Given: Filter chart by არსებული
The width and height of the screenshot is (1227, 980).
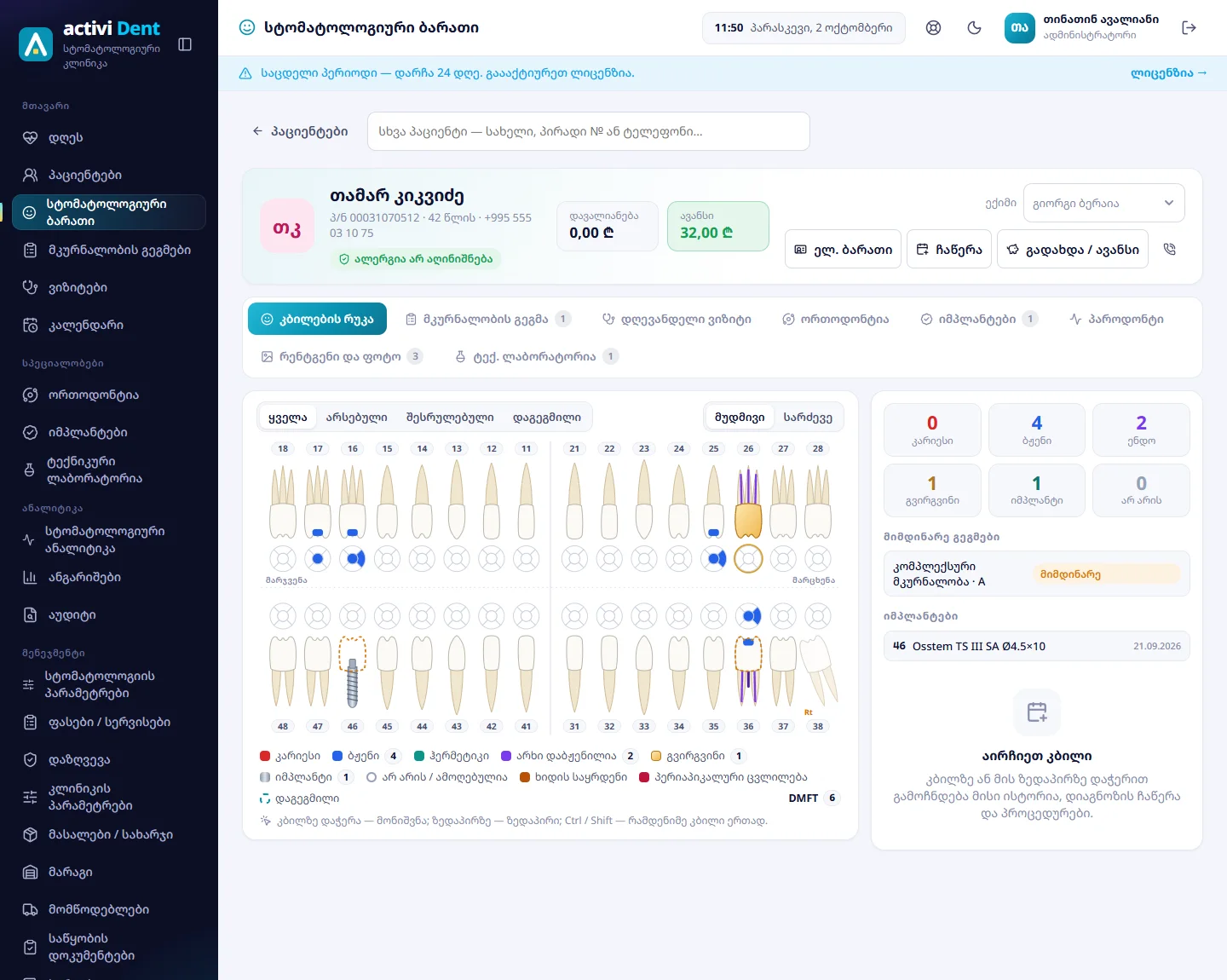Looking at the screenshot, I should [356, 417].
